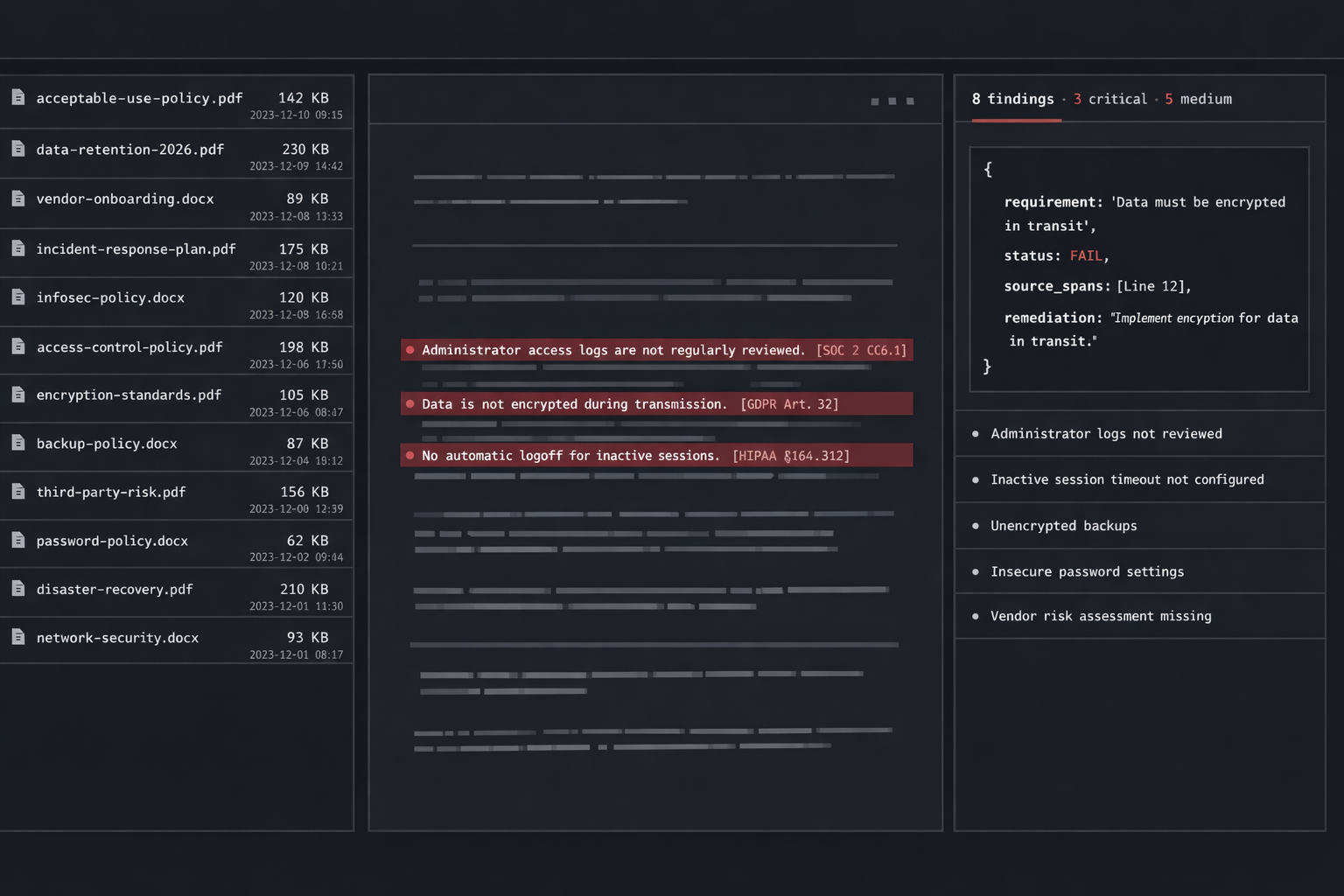This screenshot has width=1344, height=896.
Task: Filter by 3 critical findings
Action: 1109,99
